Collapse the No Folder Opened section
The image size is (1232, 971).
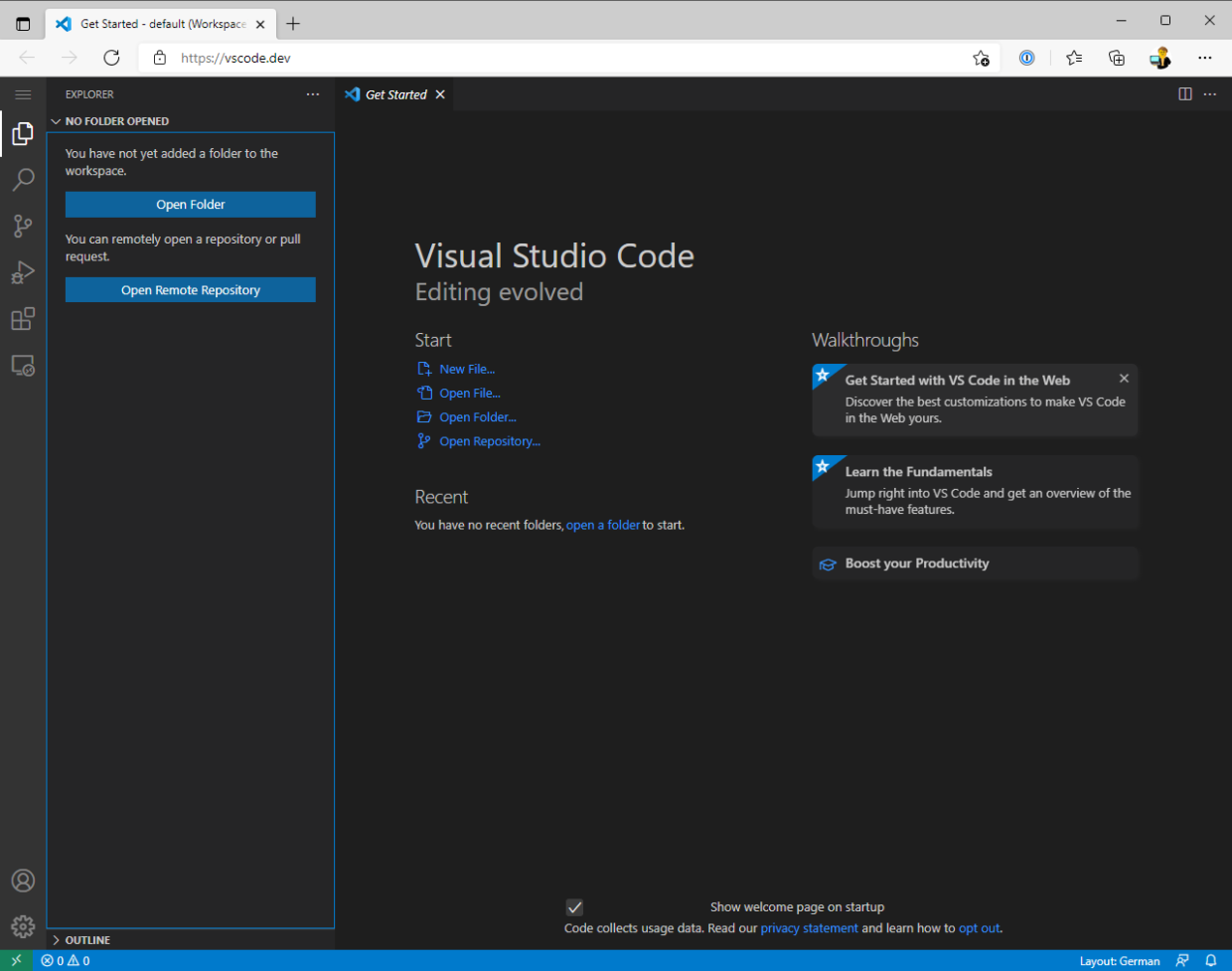(56, 120)
